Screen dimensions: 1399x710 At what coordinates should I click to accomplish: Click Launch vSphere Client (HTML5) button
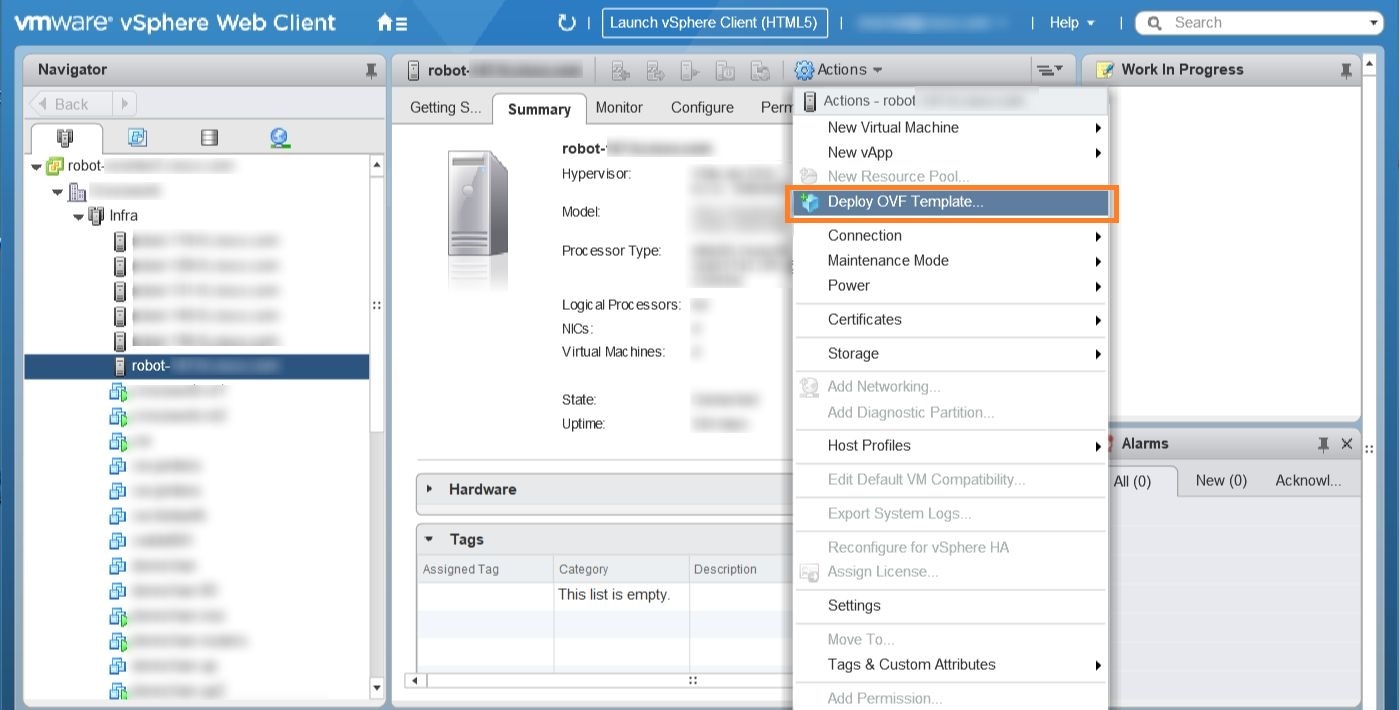[714, 23]
